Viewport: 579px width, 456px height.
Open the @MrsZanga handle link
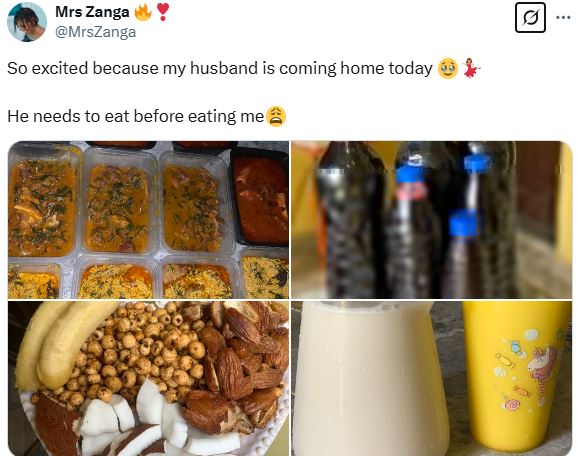[x=95, y=32]
